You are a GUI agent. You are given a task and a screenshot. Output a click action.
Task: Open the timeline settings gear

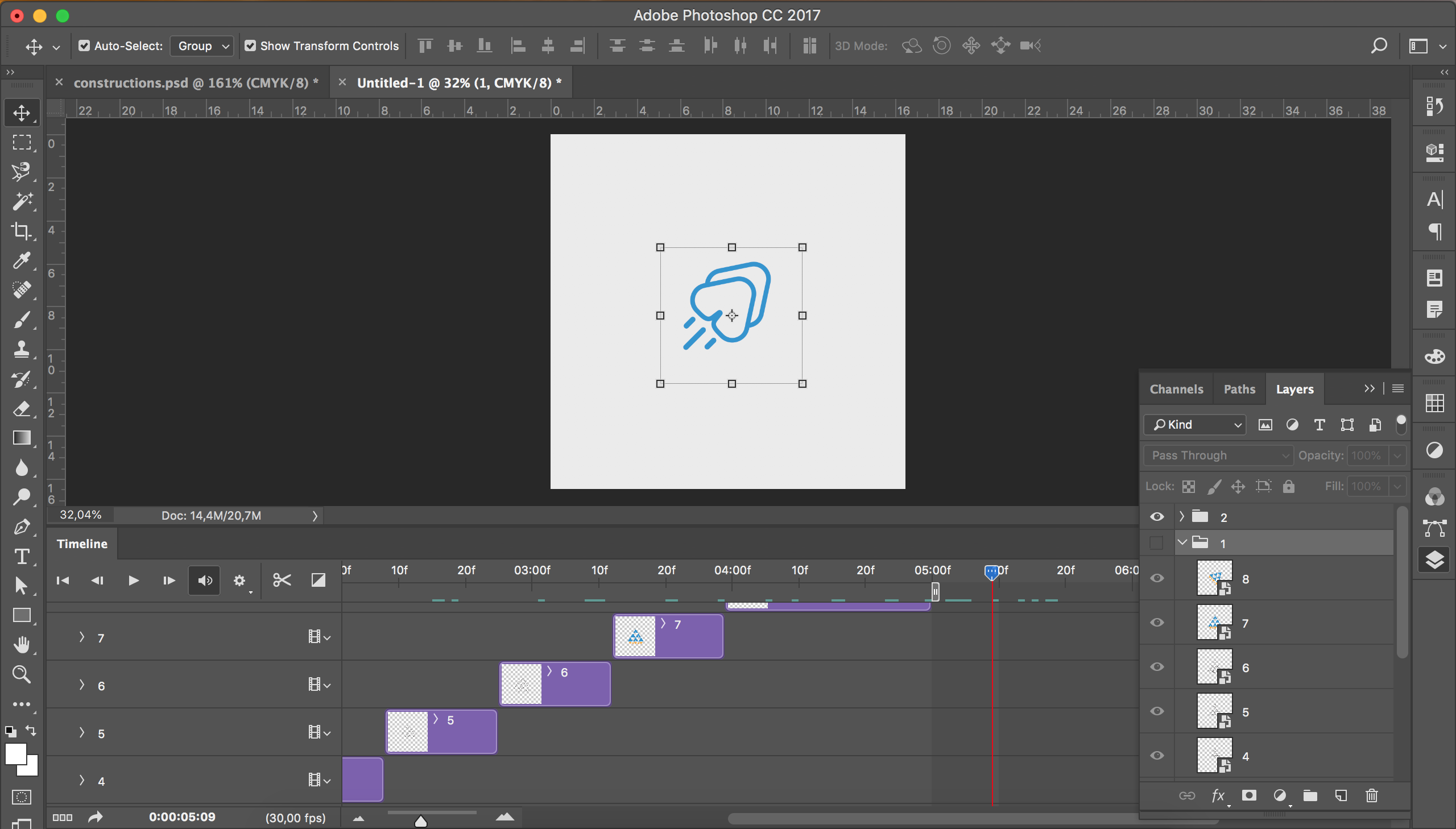click(239, 580)
